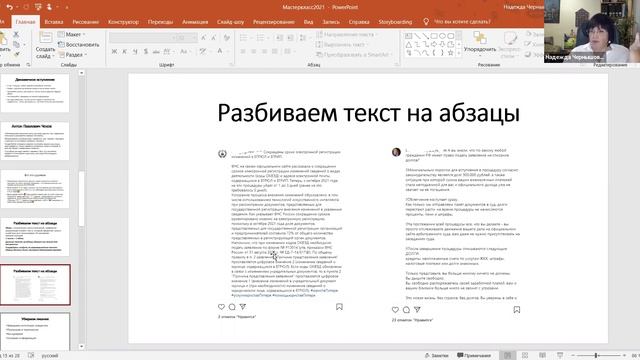Toggle italic К formatting
This screenshot has width=640, height=360.
(x=124, y=51)
